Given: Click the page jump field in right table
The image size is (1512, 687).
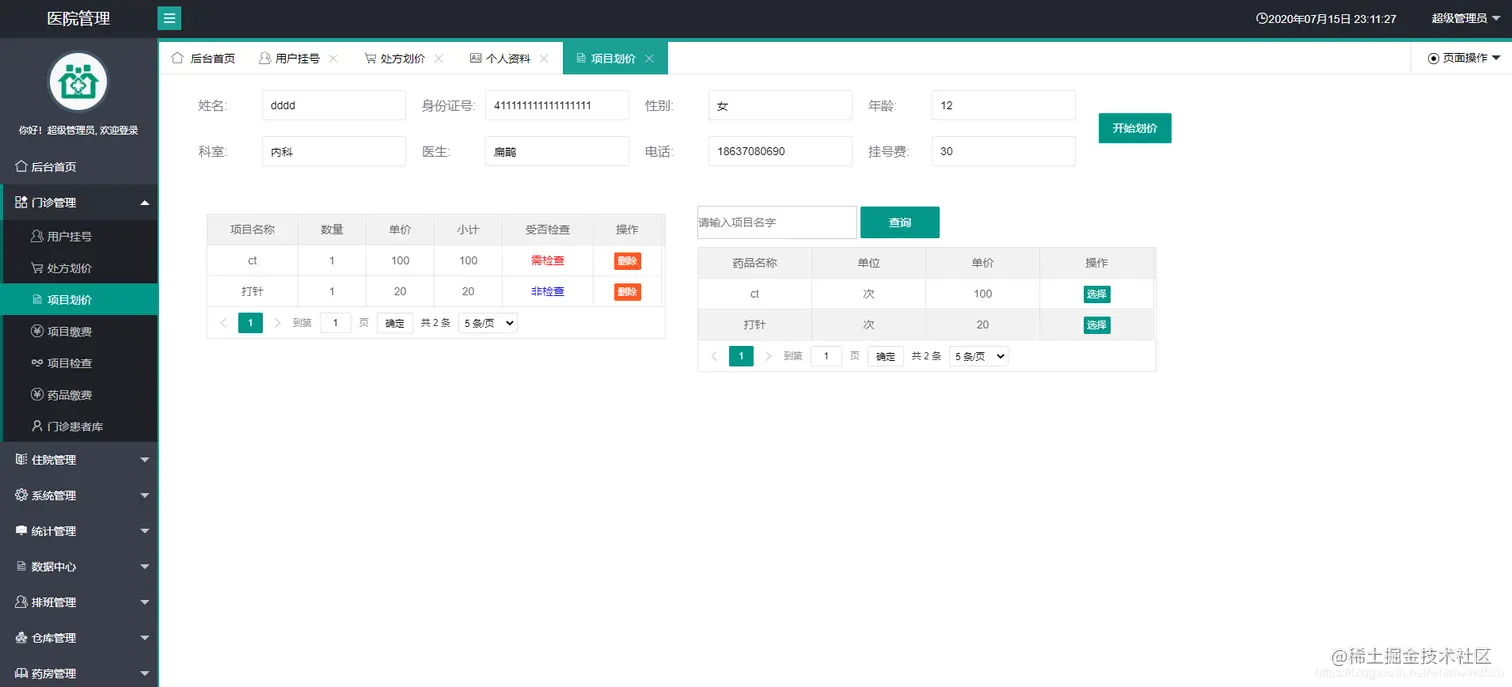Looking at the screenshot, I should 826,356.
